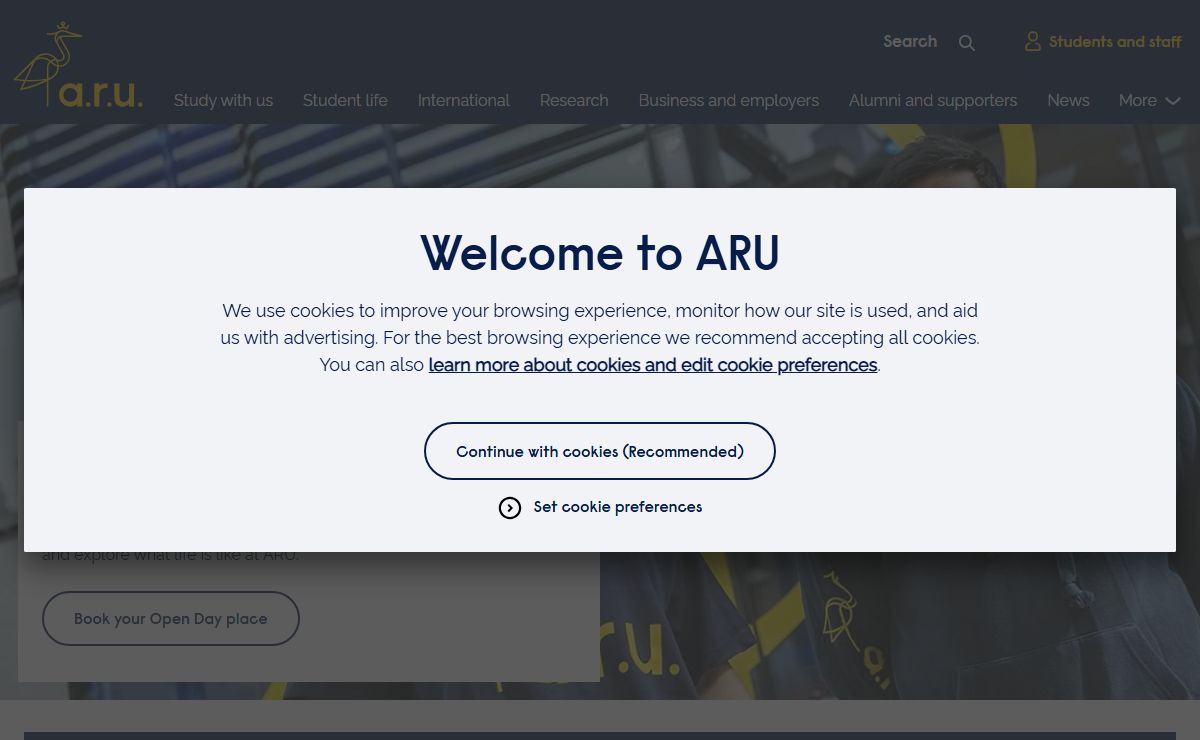Go to the News section
1200x740 pixels.
click(1068, 100)
